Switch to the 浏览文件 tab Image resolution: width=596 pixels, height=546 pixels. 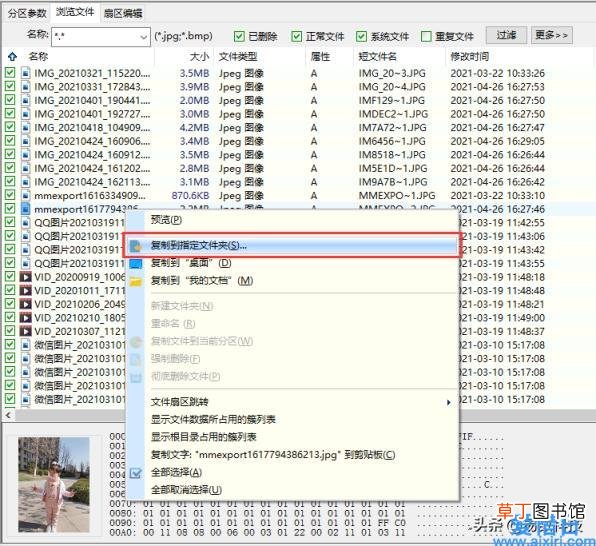(75, 12)
